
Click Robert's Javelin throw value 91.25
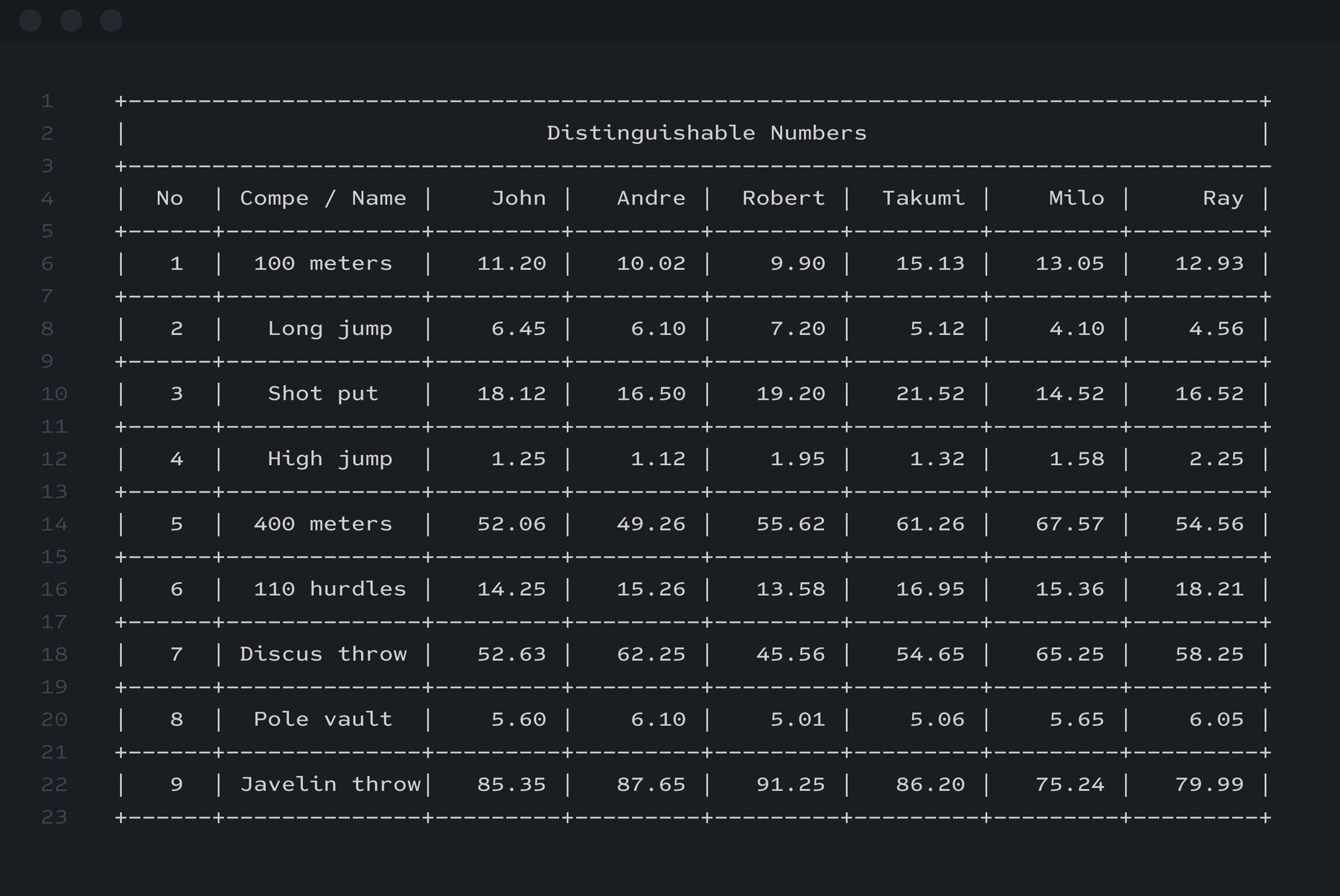791,784
